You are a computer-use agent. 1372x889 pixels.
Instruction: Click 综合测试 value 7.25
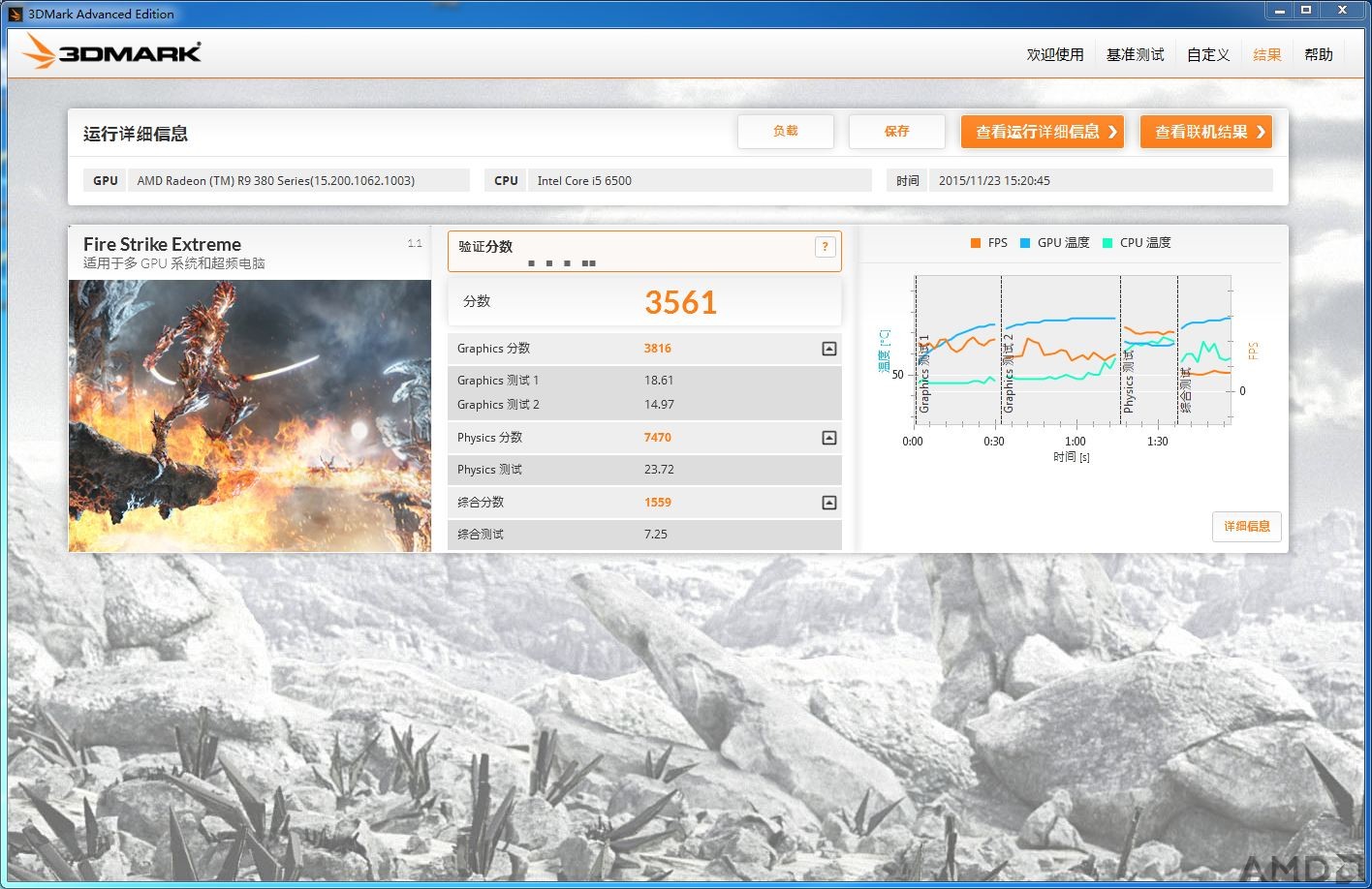(656, 535)
